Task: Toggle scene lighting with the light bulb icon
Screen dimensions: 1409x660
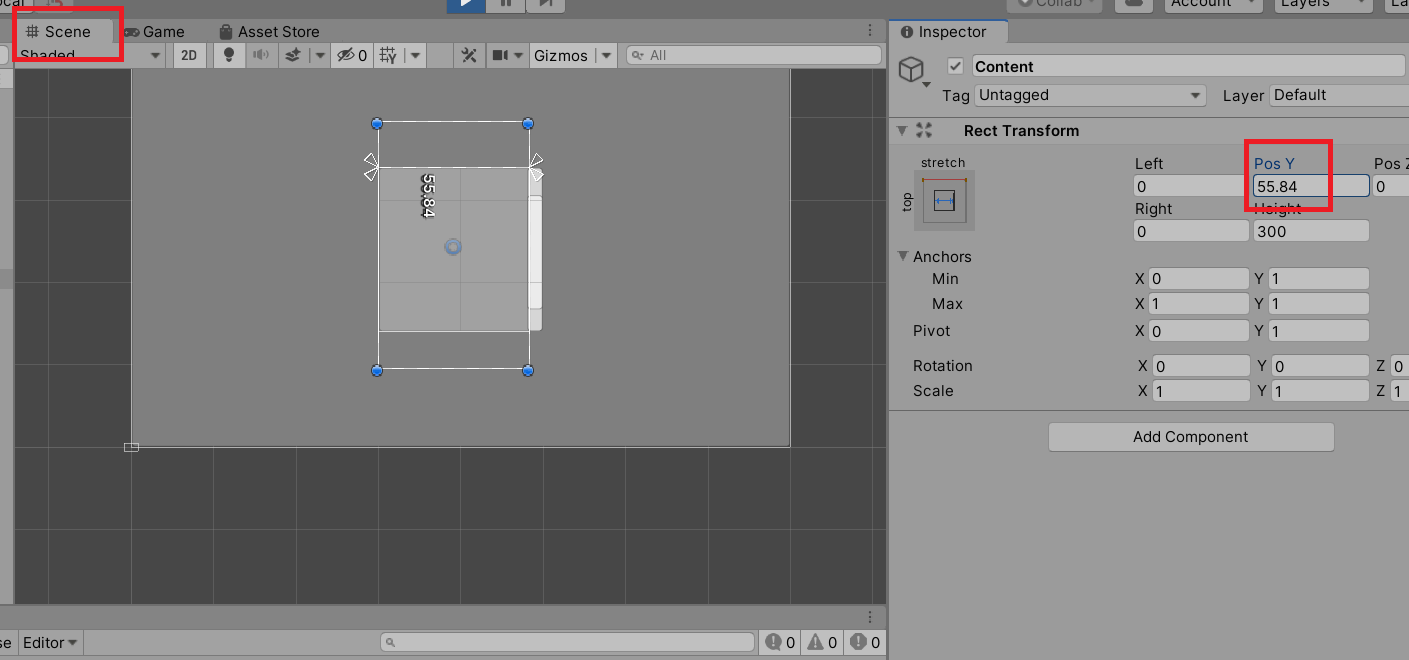Action: click(229, 55)
